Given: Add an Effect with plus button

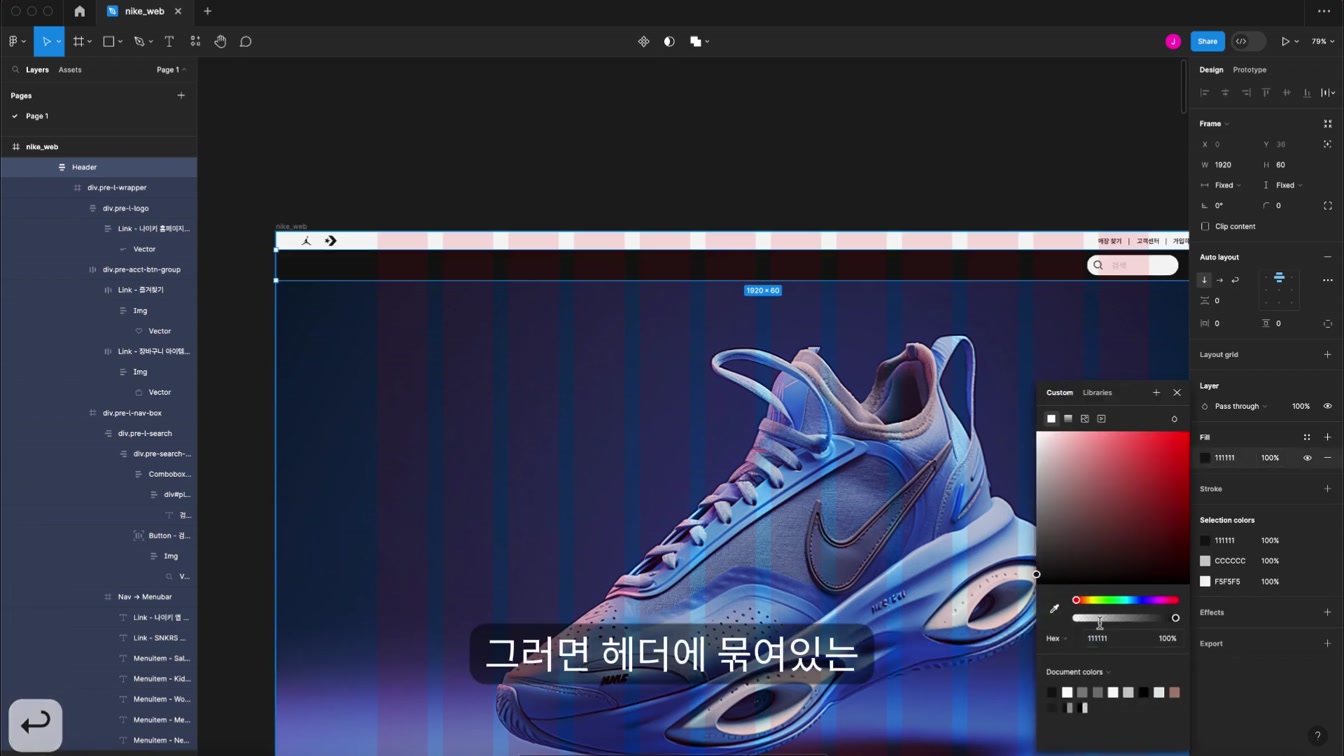Looking at the screenshot, I should pyautogui.click(x=1328, y=612).
